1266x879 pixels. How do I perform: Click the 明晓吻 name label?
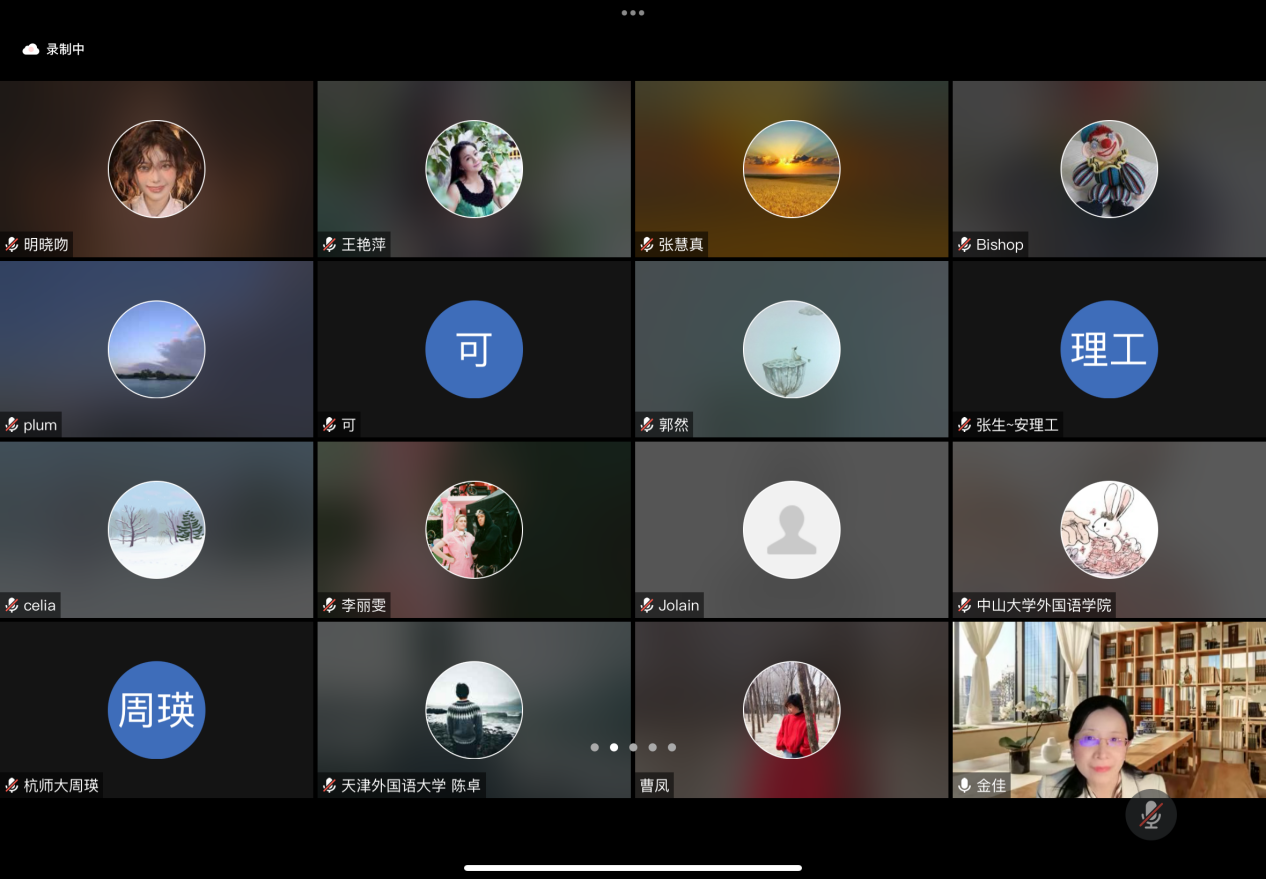(46, 244)
